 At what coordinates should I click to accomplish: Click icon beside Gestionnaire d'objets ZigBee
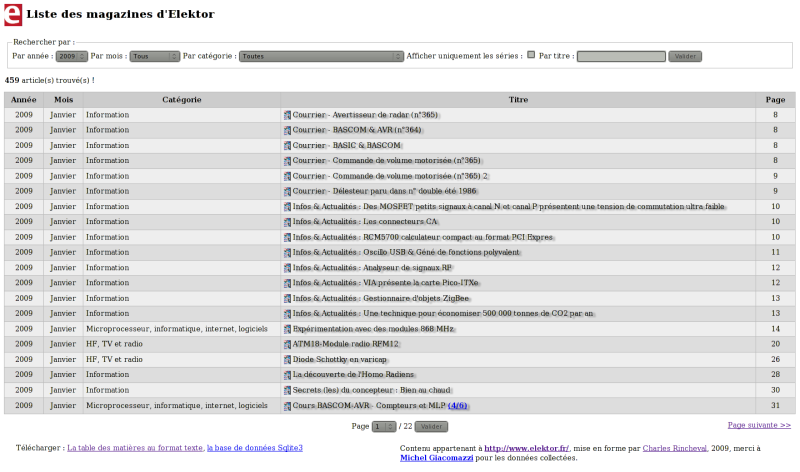click(287, 299)
